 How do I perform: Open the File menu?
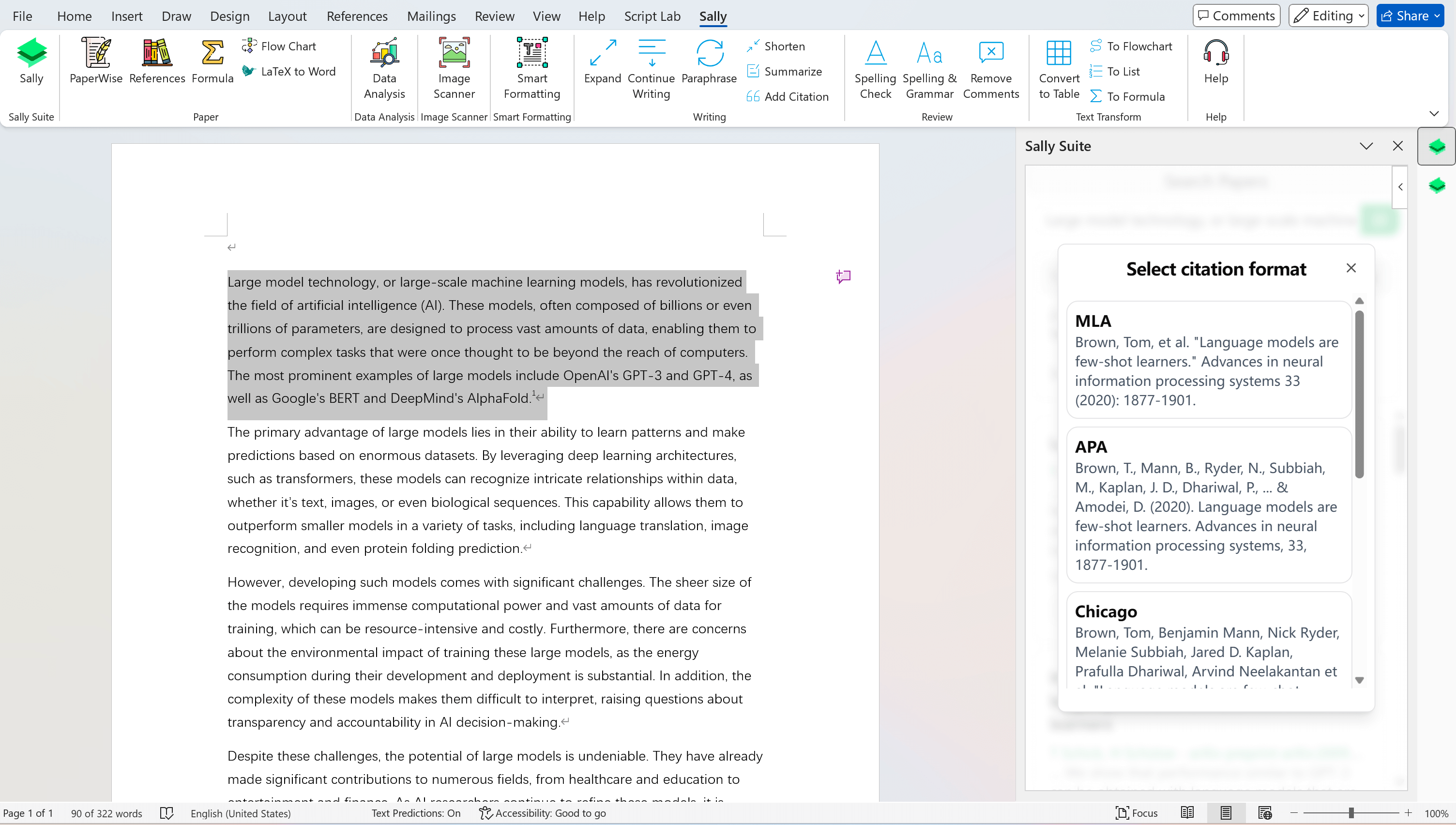(x=22, y=16)
